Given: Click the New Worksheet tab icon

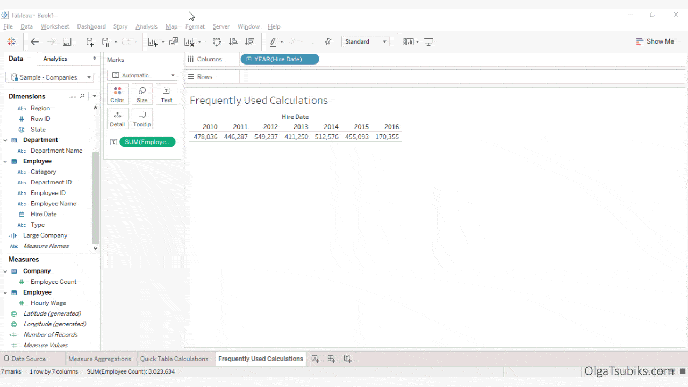Looking at the screenshot, I should tap(315, 359).
